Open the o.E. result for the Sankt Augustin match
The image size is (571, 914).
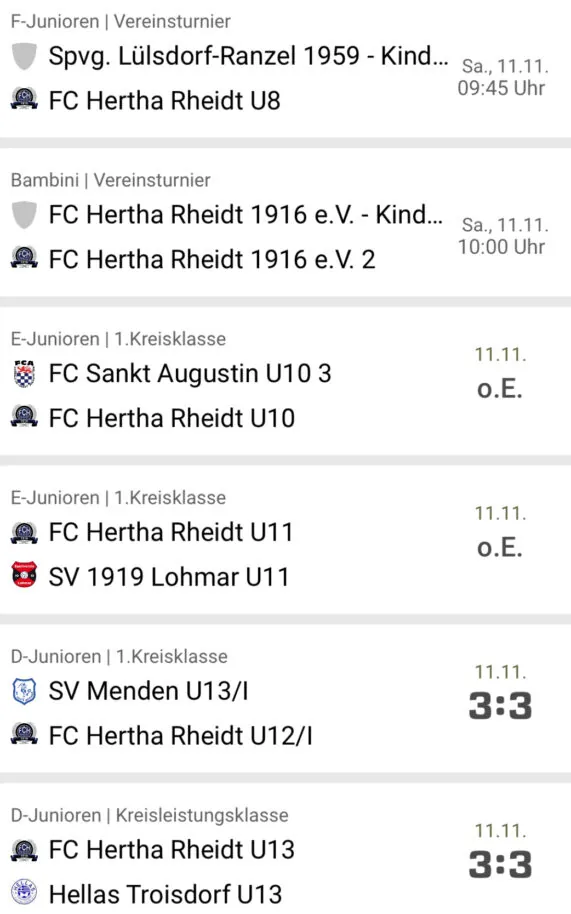[x=499, y=388]
